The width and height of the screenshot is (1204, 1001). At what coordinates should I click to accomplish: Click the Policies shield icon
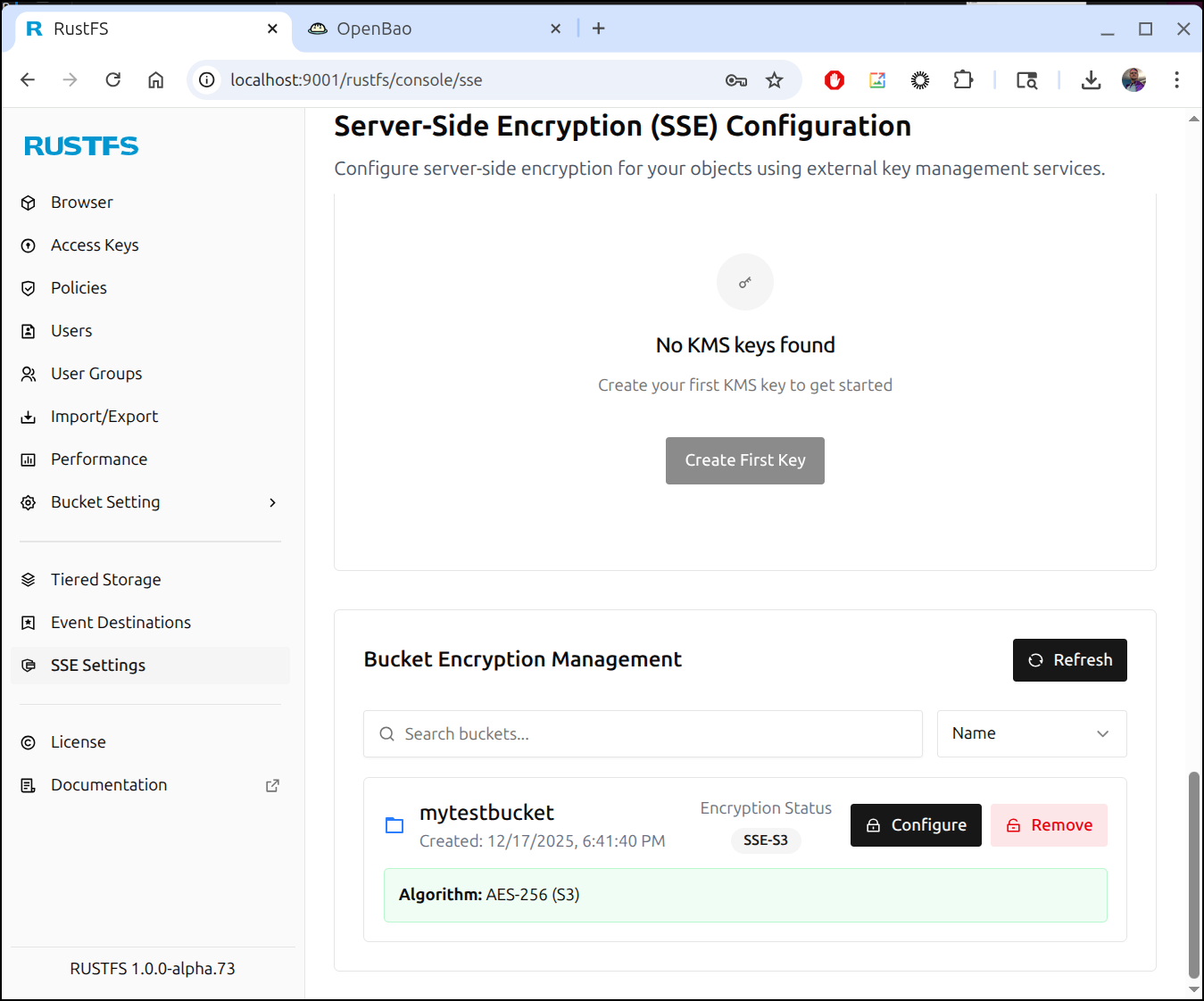(29, 288)
